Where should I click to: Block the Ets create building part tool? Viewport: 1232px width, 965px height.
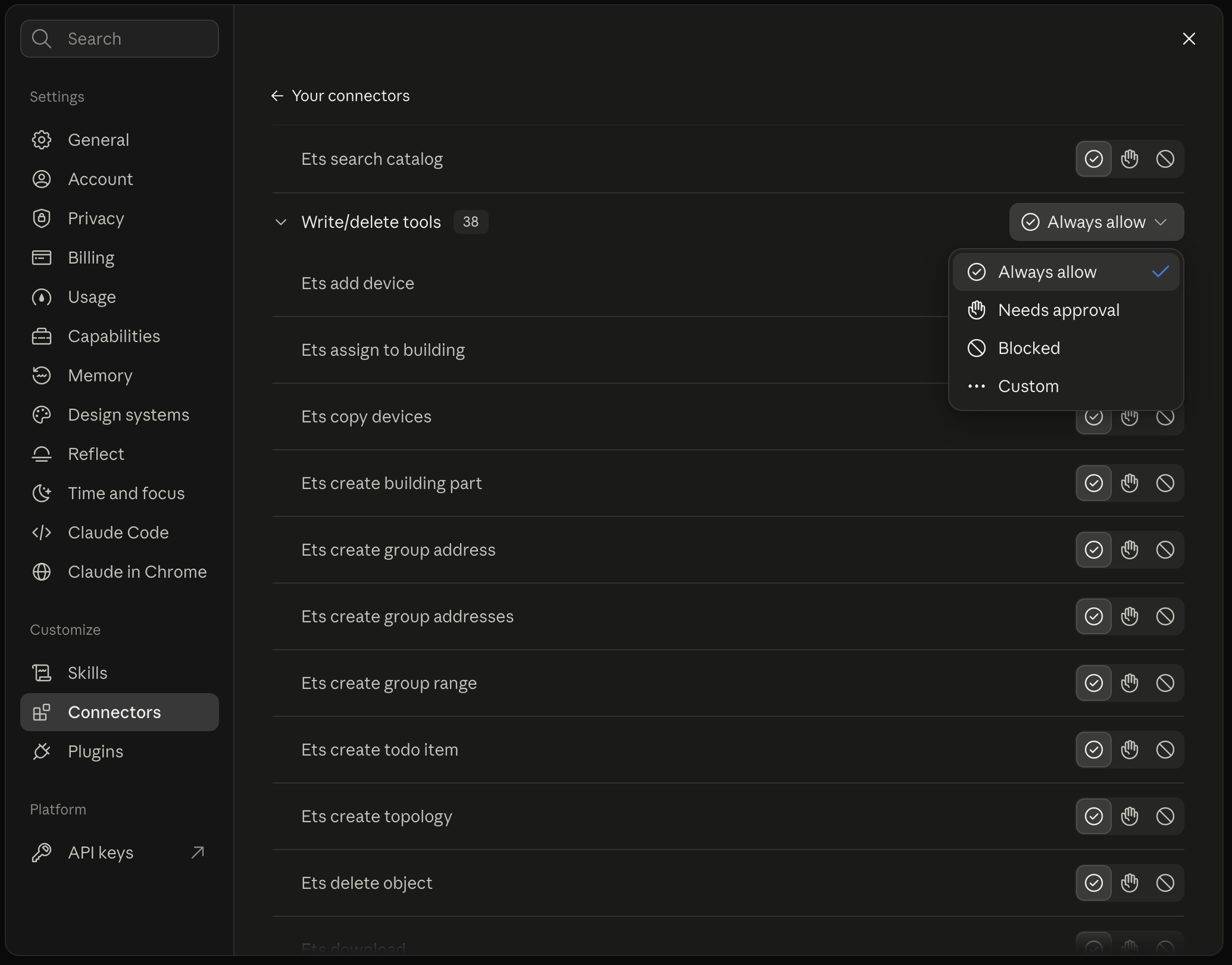click(1165, 483)
